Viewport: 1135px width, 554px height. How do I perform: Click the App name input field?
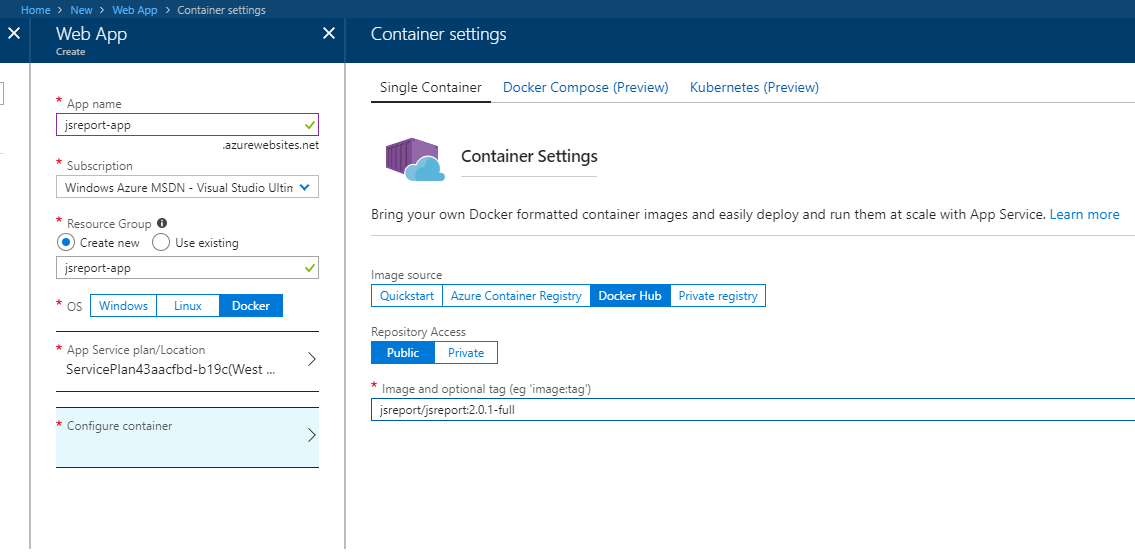coord(187,125)
